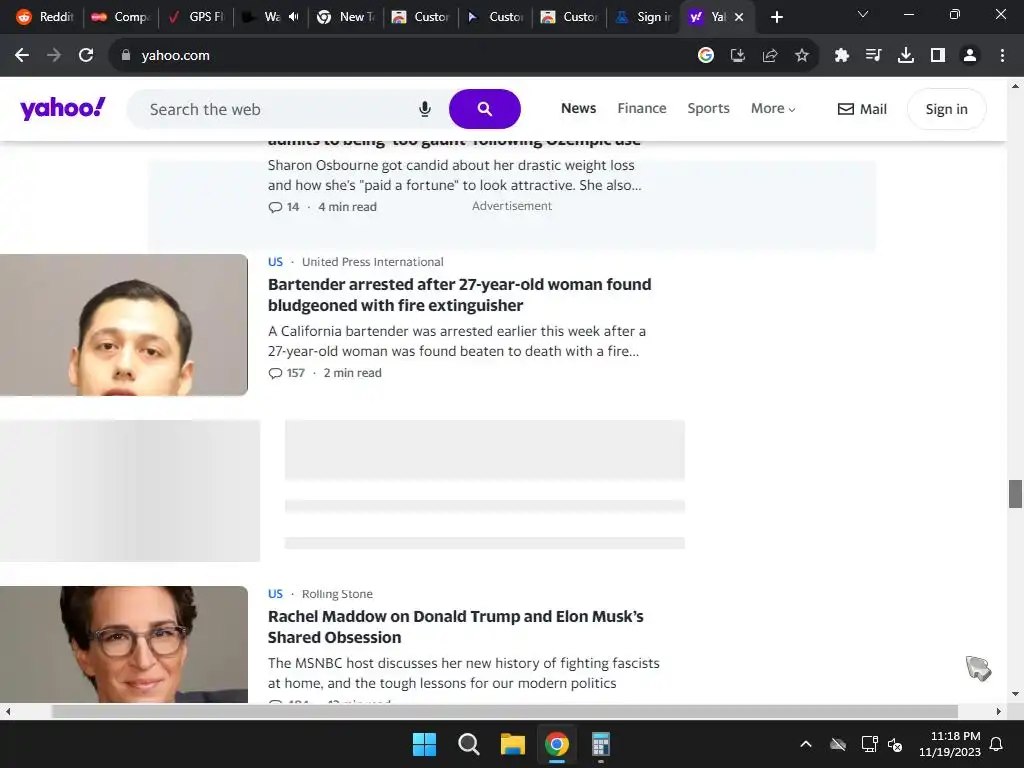Close the Yahoo tab
This screenshot has height=768, width=1024.
pos(739,17)
